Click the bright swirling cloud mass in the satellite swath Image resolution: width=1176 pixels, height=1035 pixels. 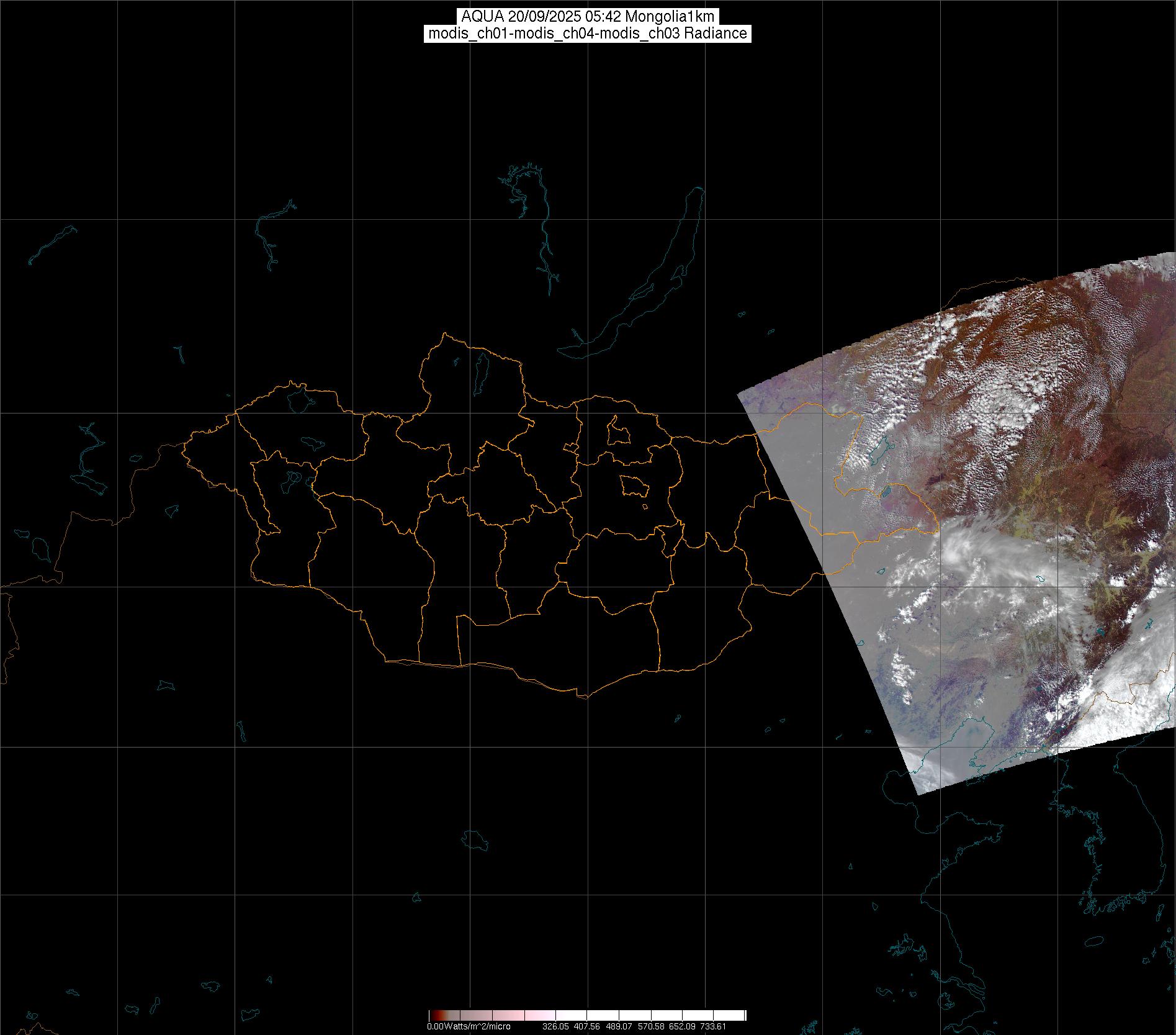click(x=968, y=546)
